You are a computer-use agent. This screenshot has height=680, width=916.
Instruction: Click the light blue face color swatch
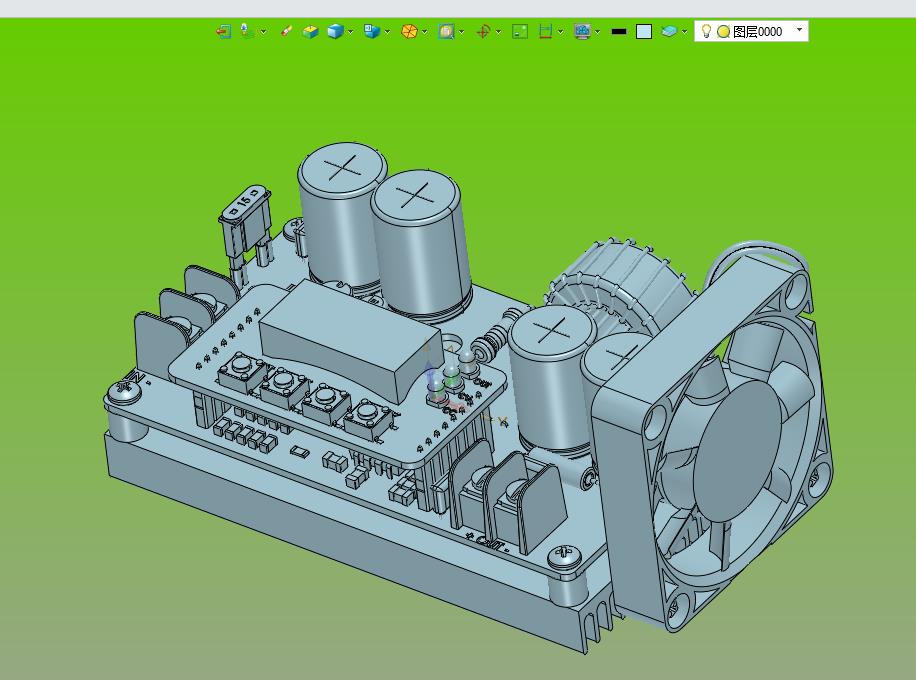tap(644, 32)
